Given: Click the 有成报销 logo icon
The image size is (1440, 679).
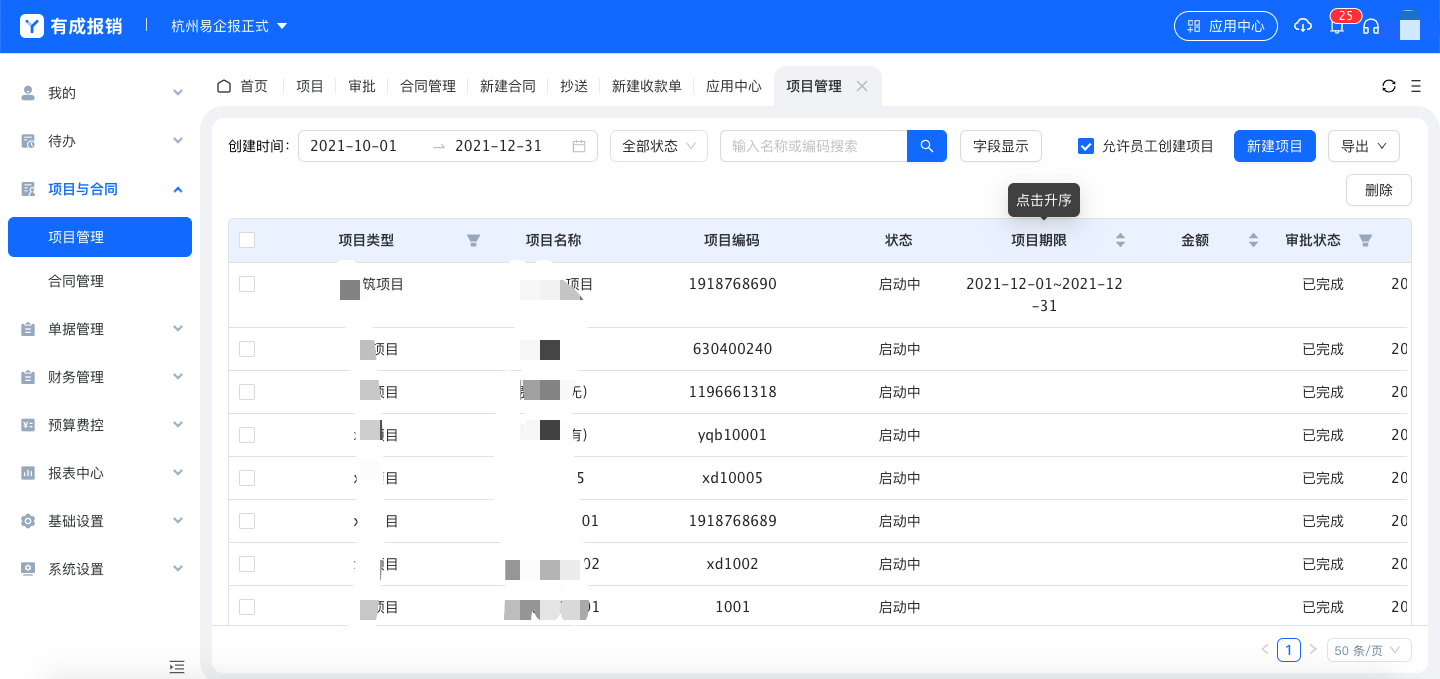Looking at the screenshot, I should pyautogui.click(x=32, y=26).
